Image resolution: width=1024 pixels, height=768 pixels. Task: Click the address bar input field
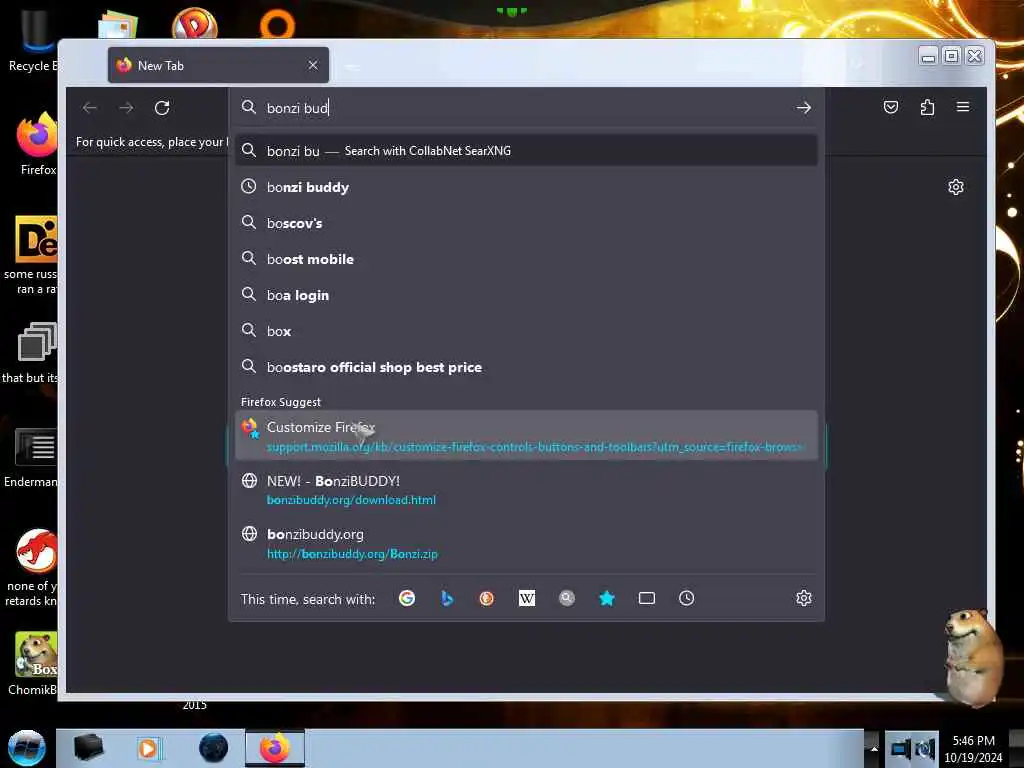[526, 108]
